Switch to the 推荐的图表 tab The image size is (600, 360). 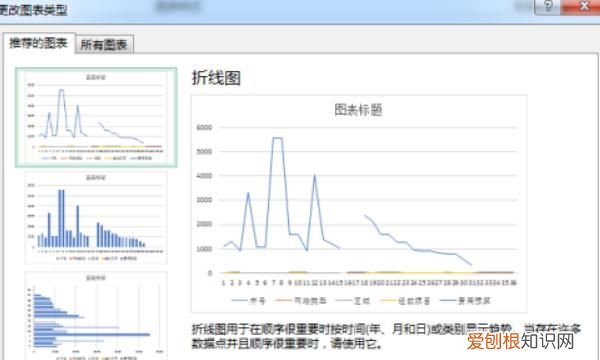39,43
